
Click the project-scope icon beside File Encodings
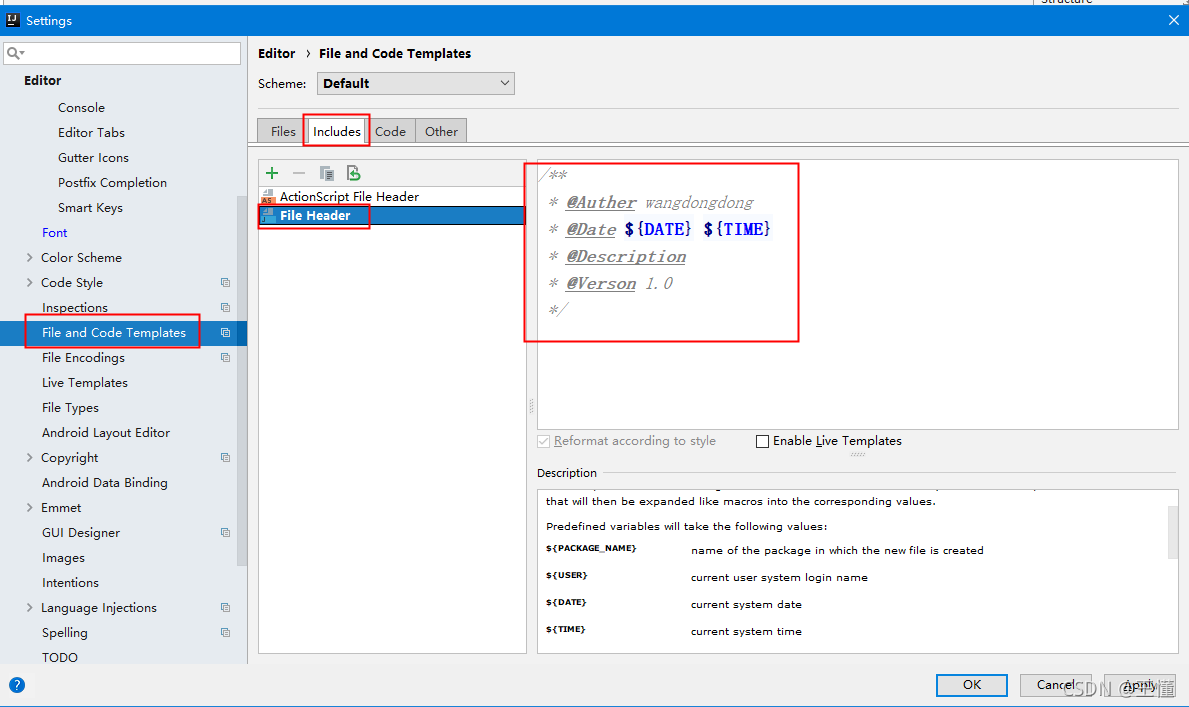tap(225, 357)
